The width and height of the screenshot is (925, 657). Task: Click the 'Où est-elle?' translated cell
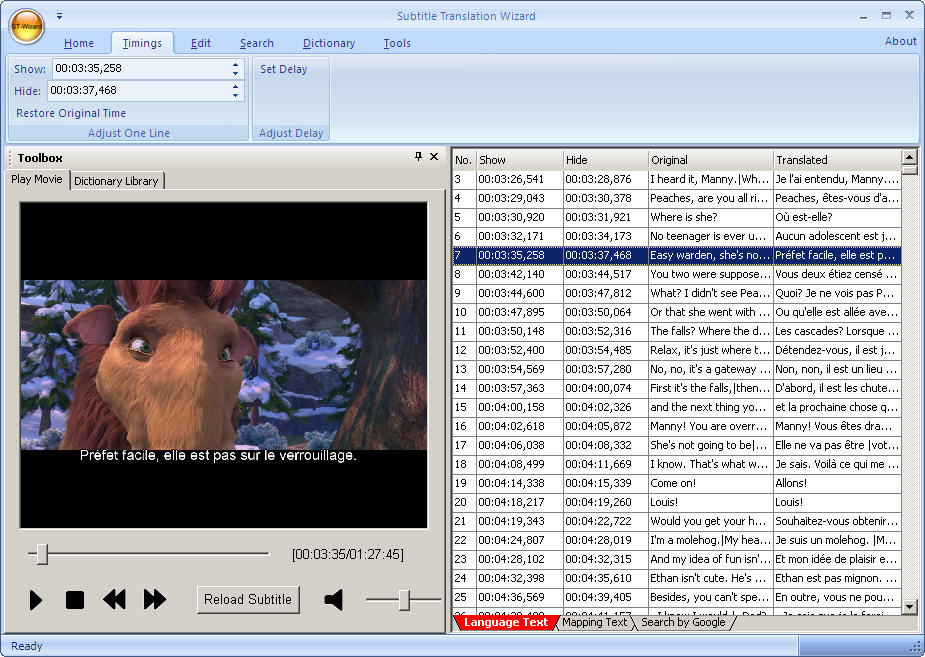pos(837,217)
